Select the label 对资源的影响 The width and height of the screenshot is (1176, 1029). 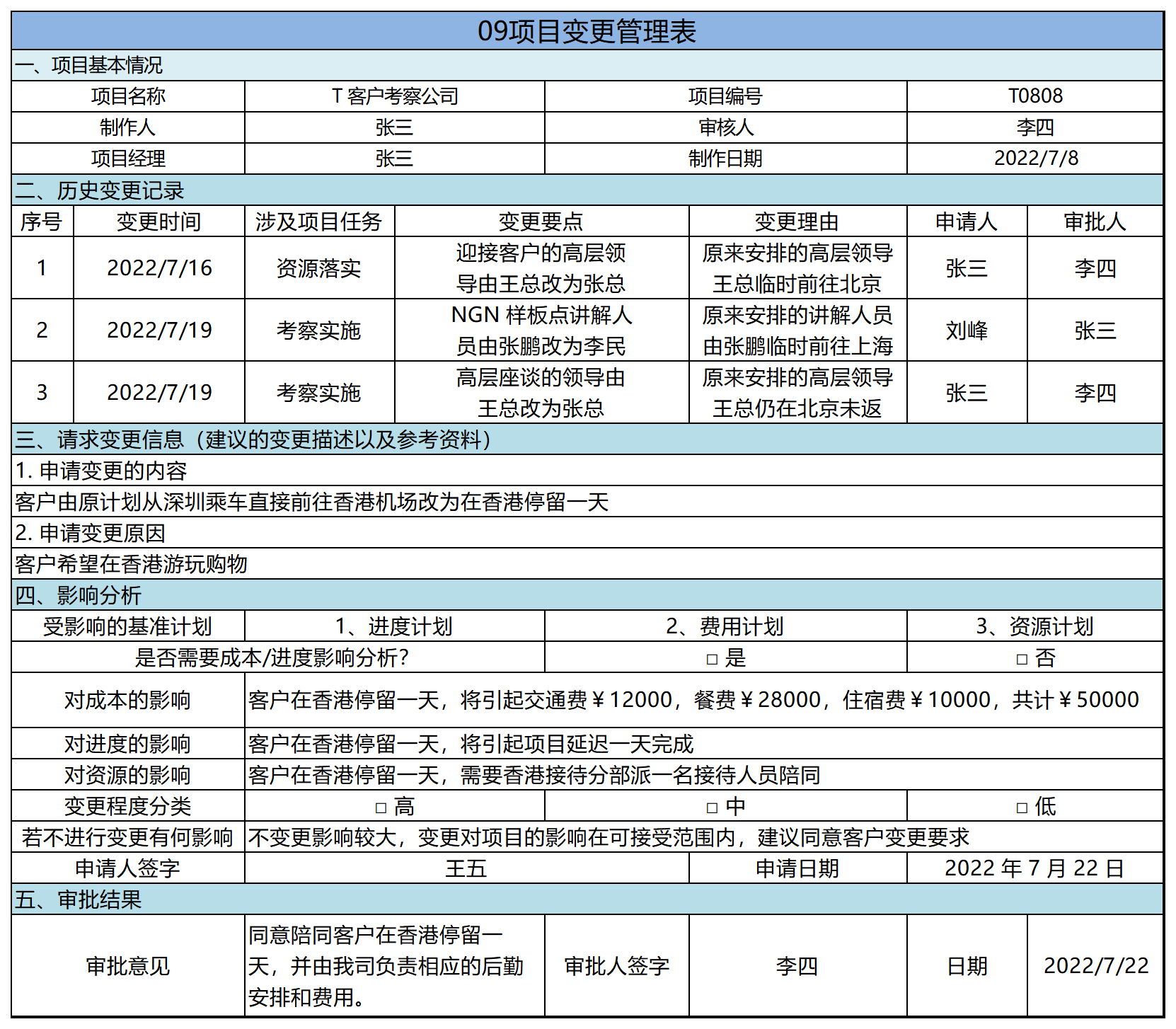[x=128, y=775]
